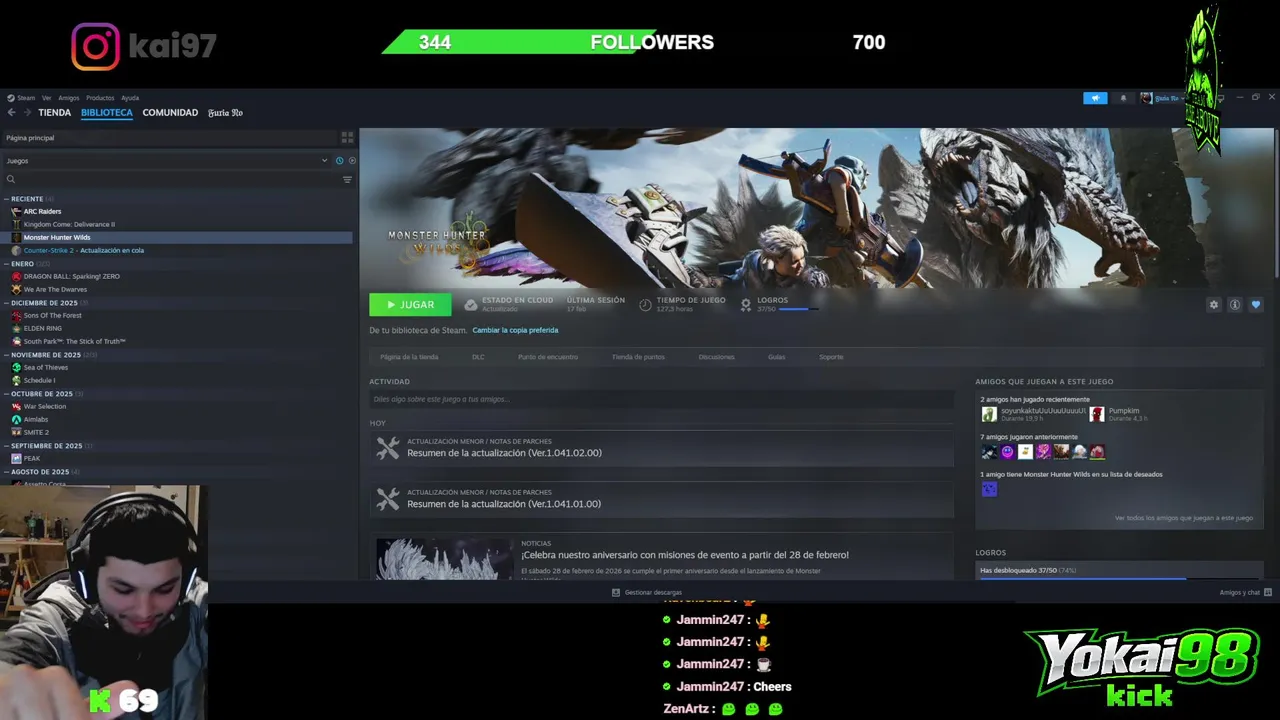Click the Steam forward navigation arrow
Image resolution: width=1280 pixels, height=720 pixels.
coord(27,113)
